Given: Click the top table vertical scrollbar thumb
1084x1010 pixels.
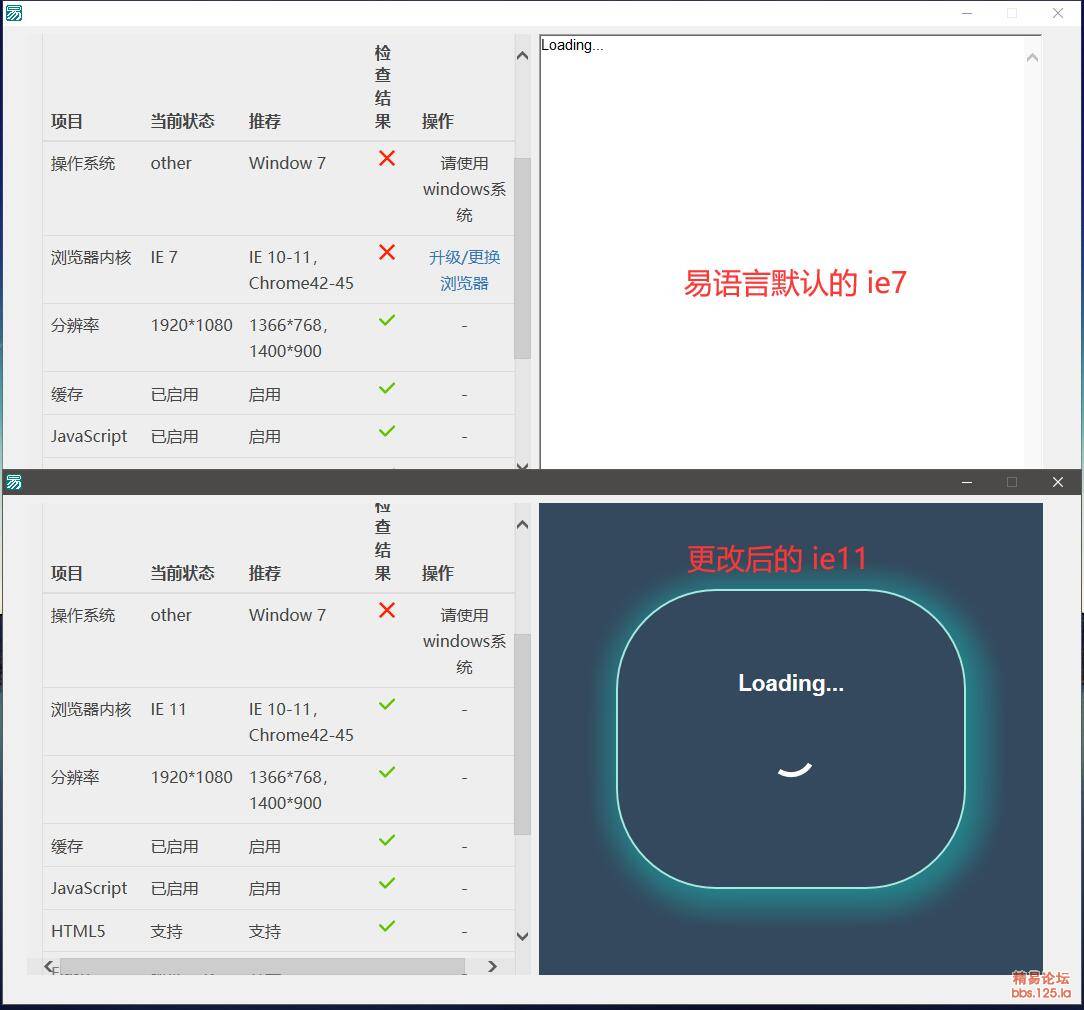Looking at the screenshot, I should pos(523,259).
